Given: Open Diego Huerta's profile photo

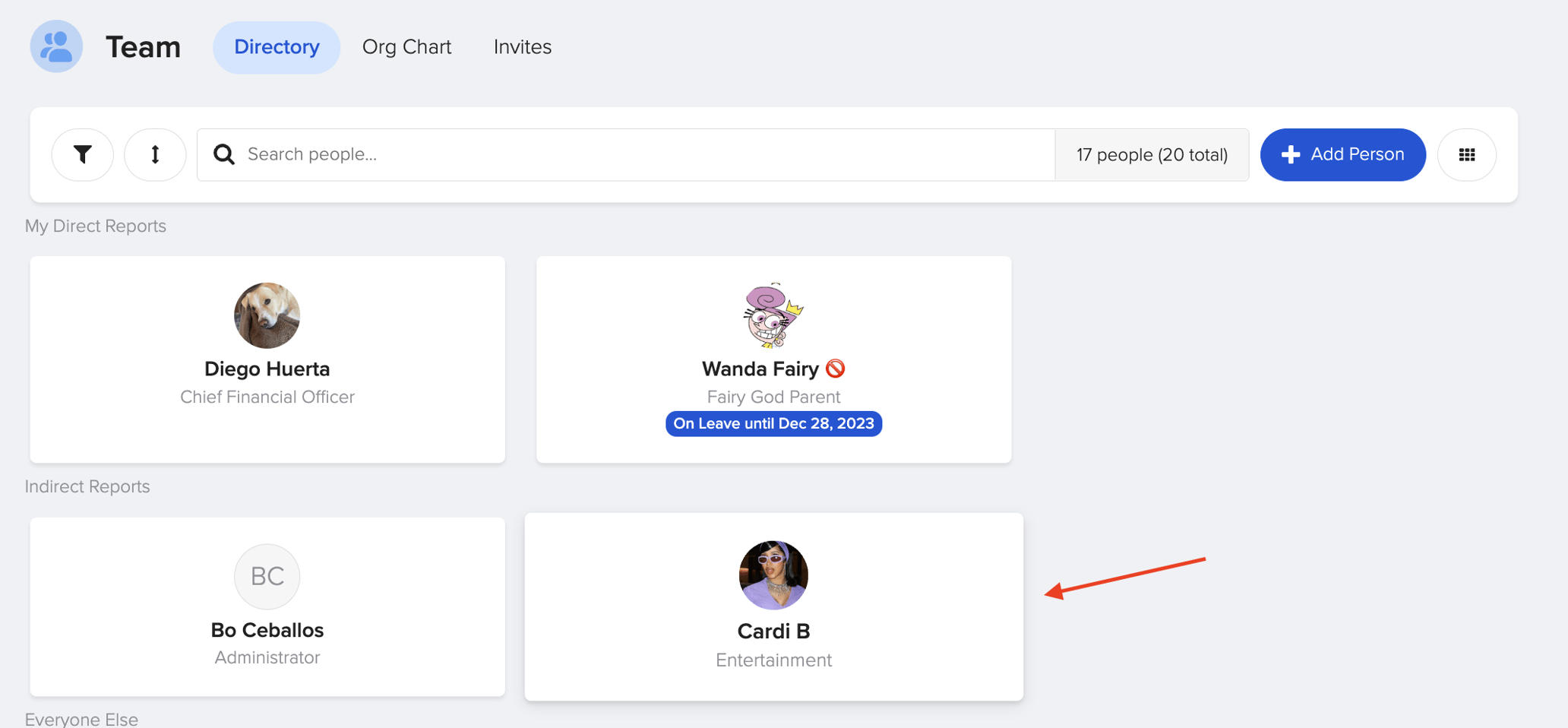Looking at the screenshot, I should click(267, 315).
